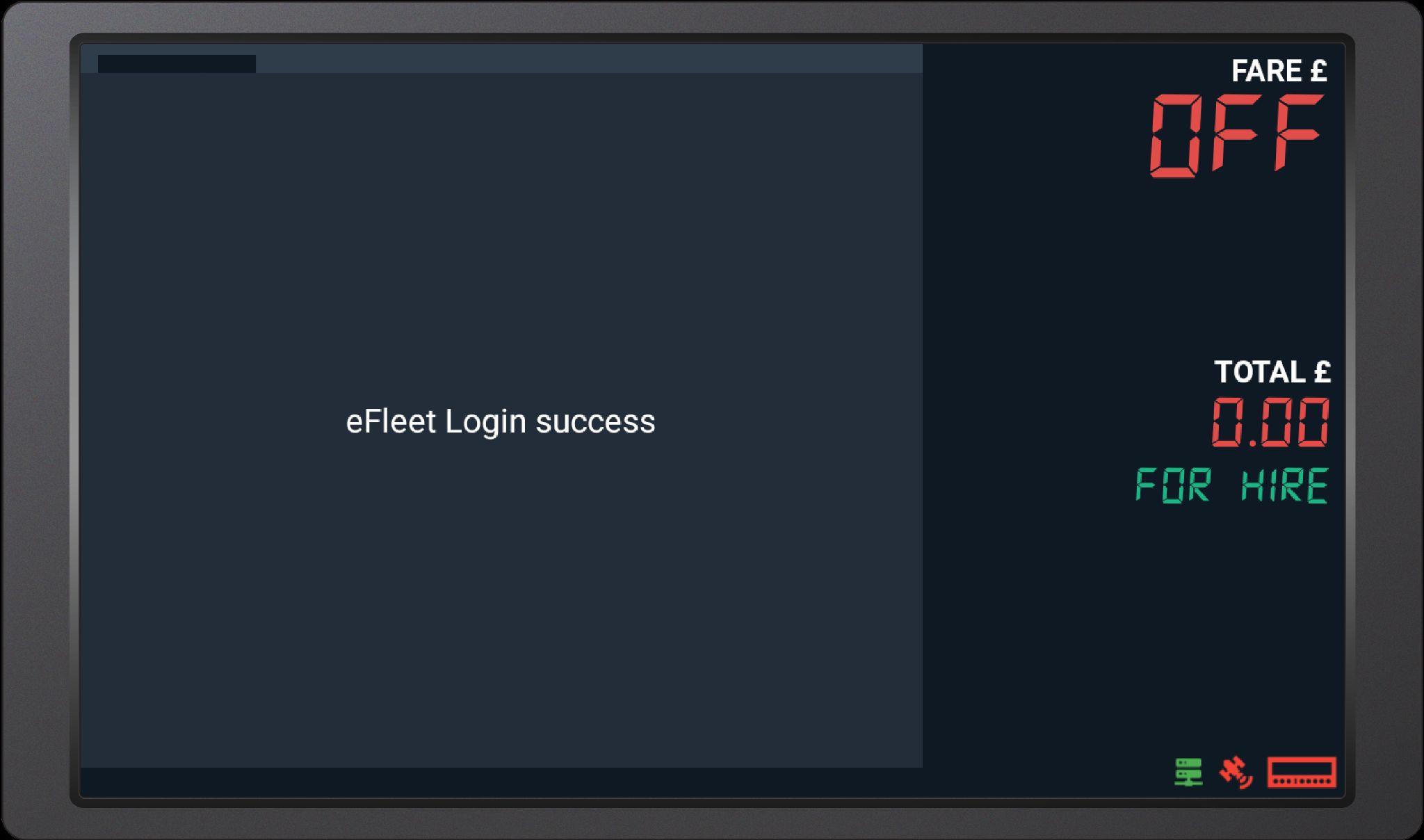Tap the red 0.00 total readout
Viewport: 1424px width, 840px height.
tap(1270, 422)
